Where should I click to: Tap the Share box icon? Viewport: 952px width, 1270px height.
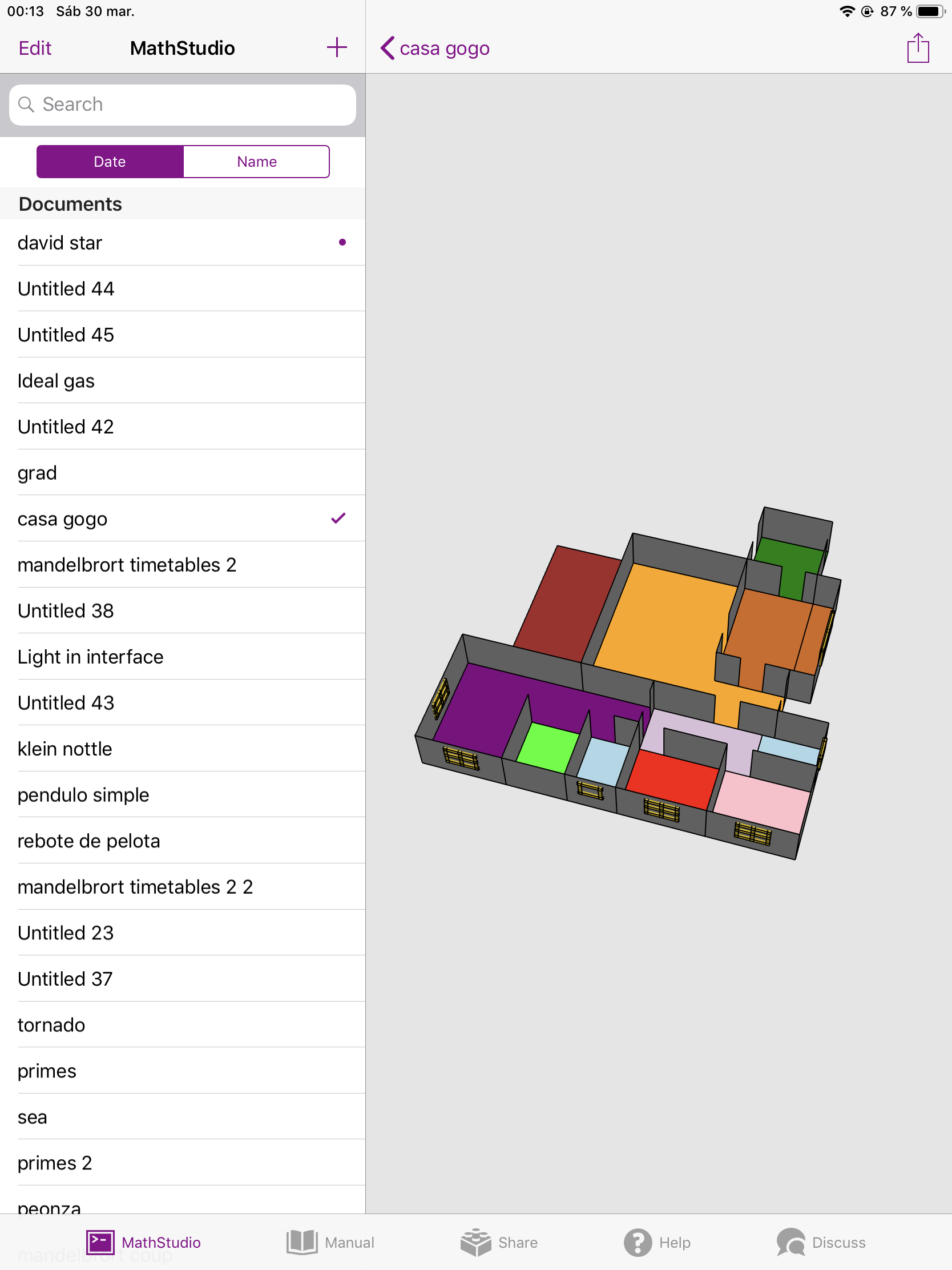pos(475,1242)
